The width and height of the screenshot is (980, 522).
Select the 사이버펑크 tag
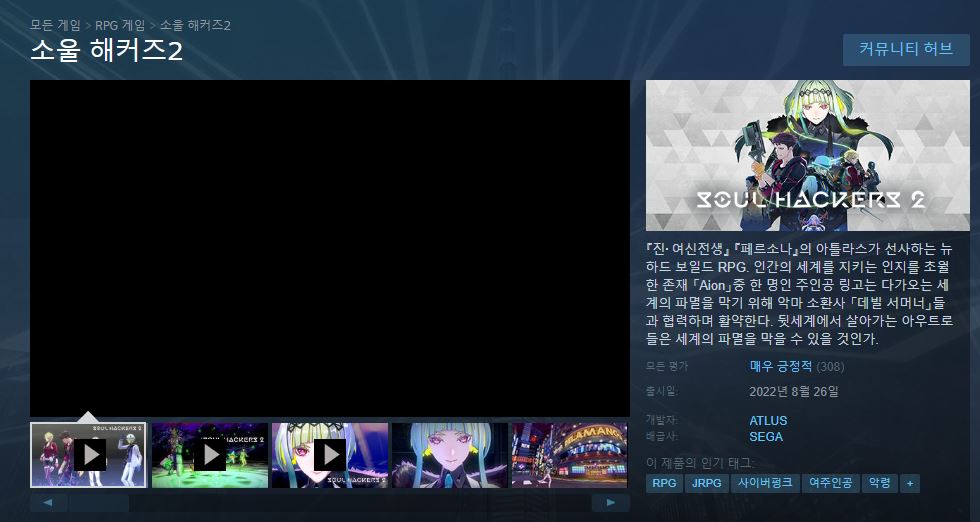click(x=765, y=483)
